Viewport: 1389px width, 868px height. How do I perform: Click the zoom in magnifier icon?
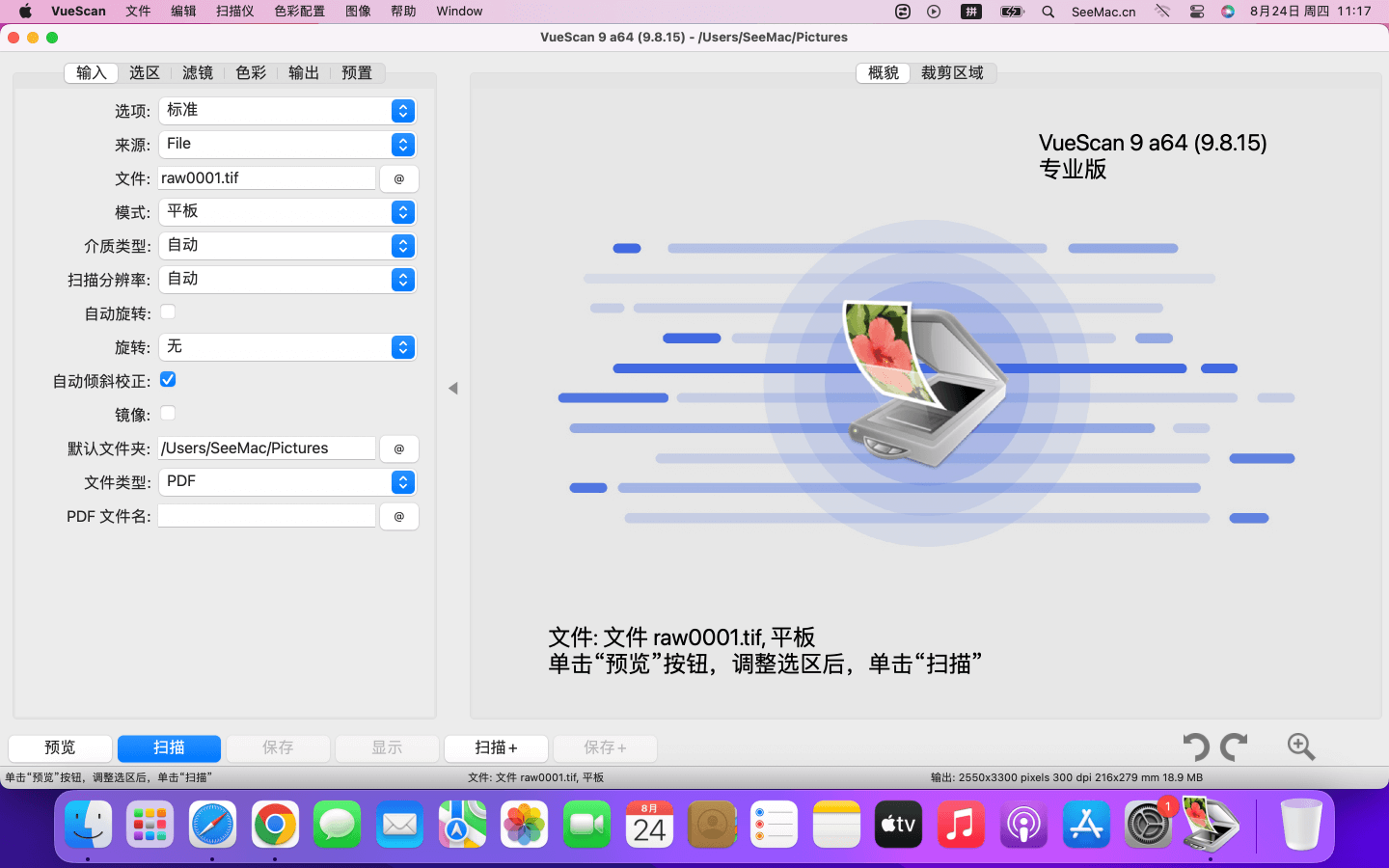pyautogui.click(x=1300, y=746)
